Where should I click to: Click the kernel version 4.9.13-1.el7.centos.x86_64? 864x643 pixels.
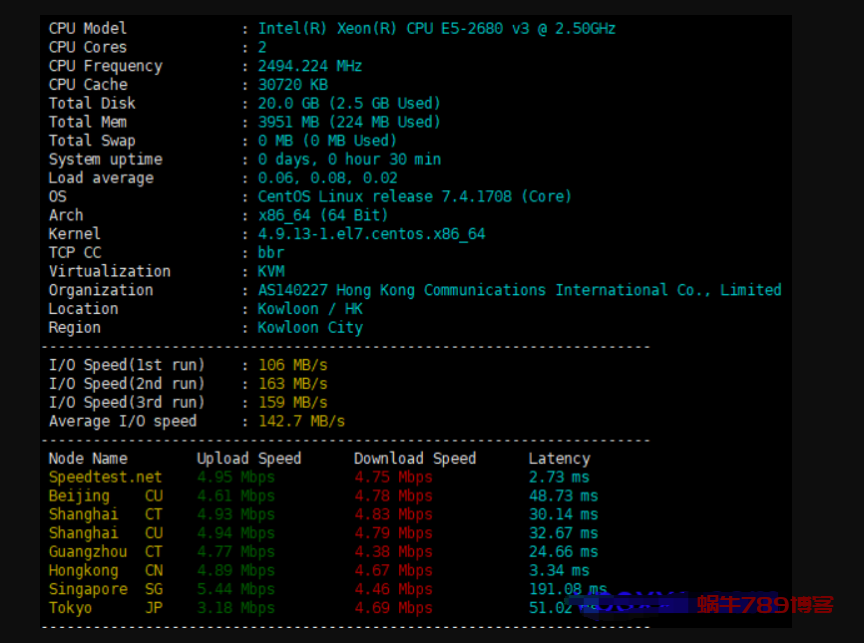point(371,234)
